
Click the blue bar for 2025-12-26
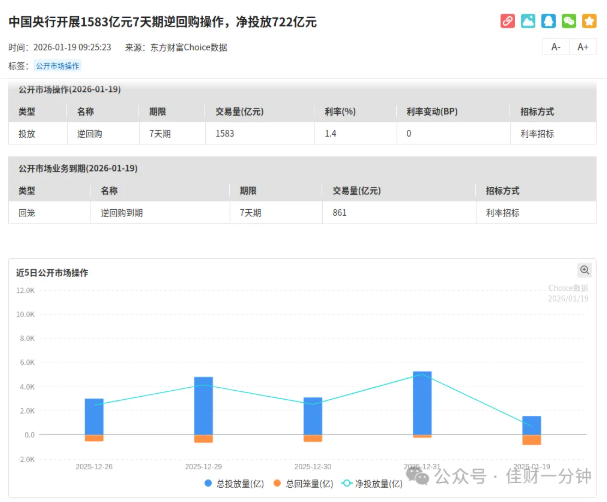[x=94, y=416]
